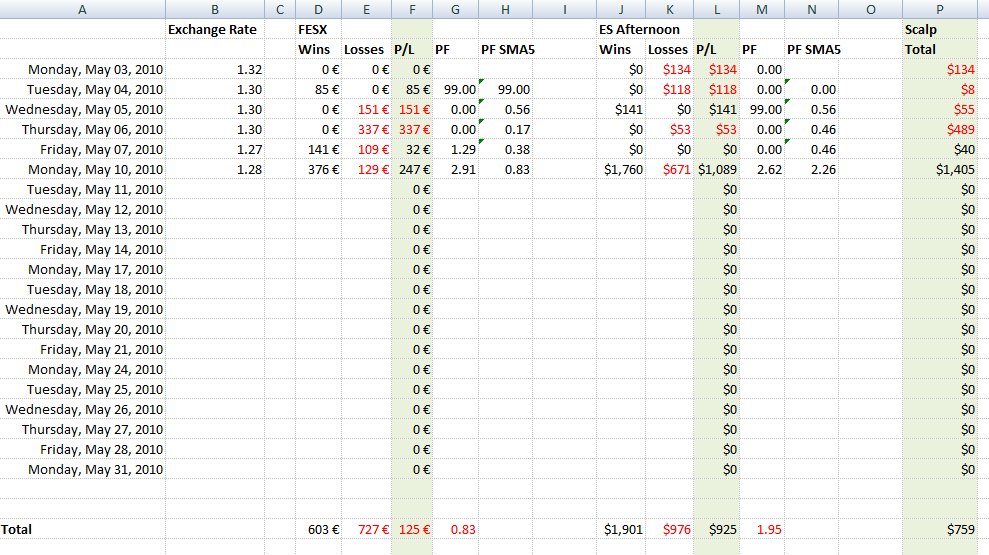Select column P header
This screenshot has height=555, width=989.
click(x=940, y=9)
